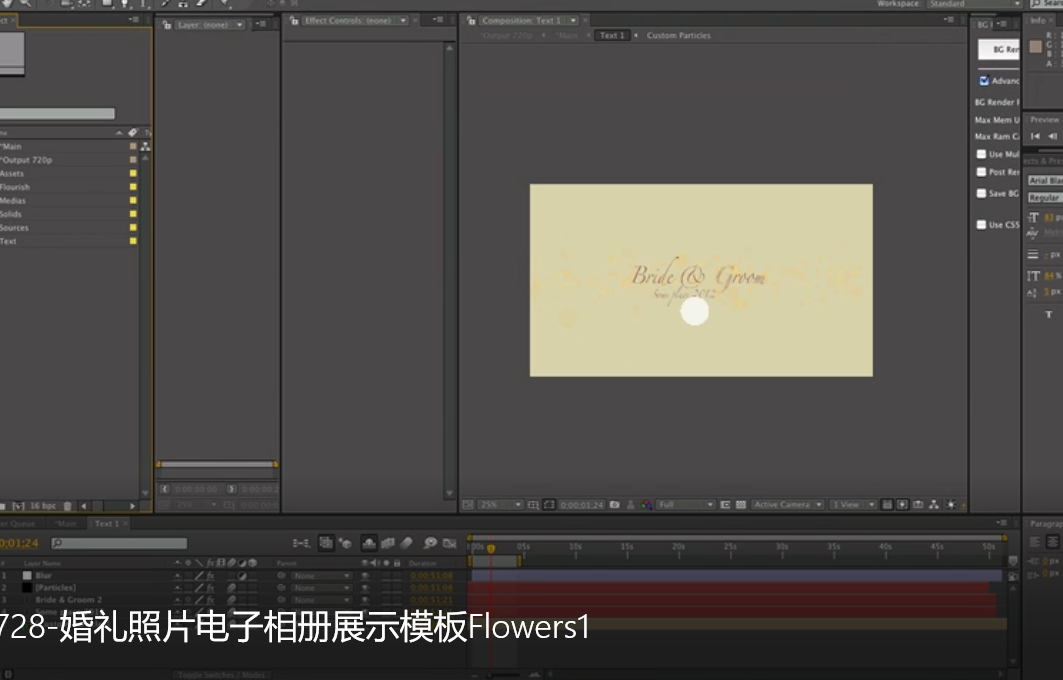Image resolution: width=1063 pixels, height=680 pixels.
Task: Enable the Post Ren checkbox
Action: coord(981,172)
